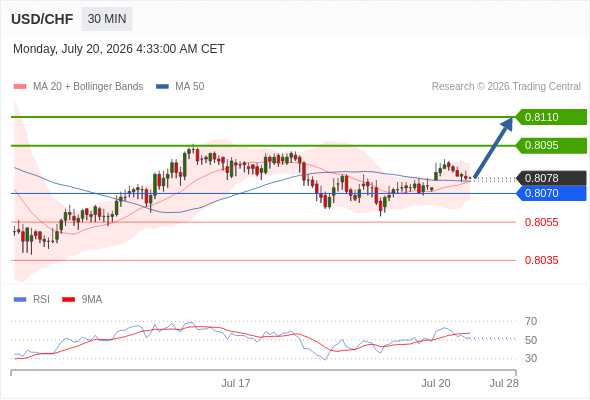Image resolution: width=590 pixels, height=400 pixels.
Task: Toggle the MA 50 legend label
Action: 190,87
